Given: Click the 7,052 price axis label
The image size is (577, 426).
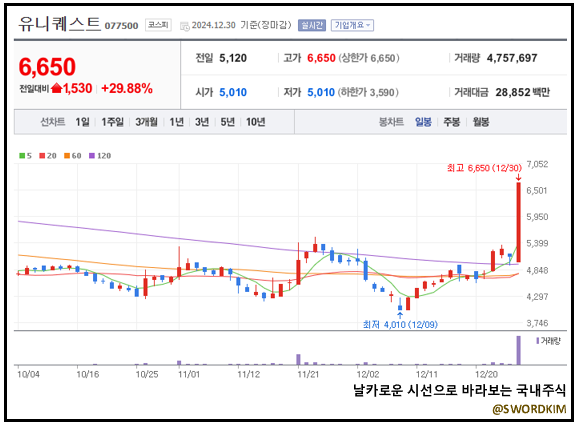Looking at the screenshot, I should [537, 164].
